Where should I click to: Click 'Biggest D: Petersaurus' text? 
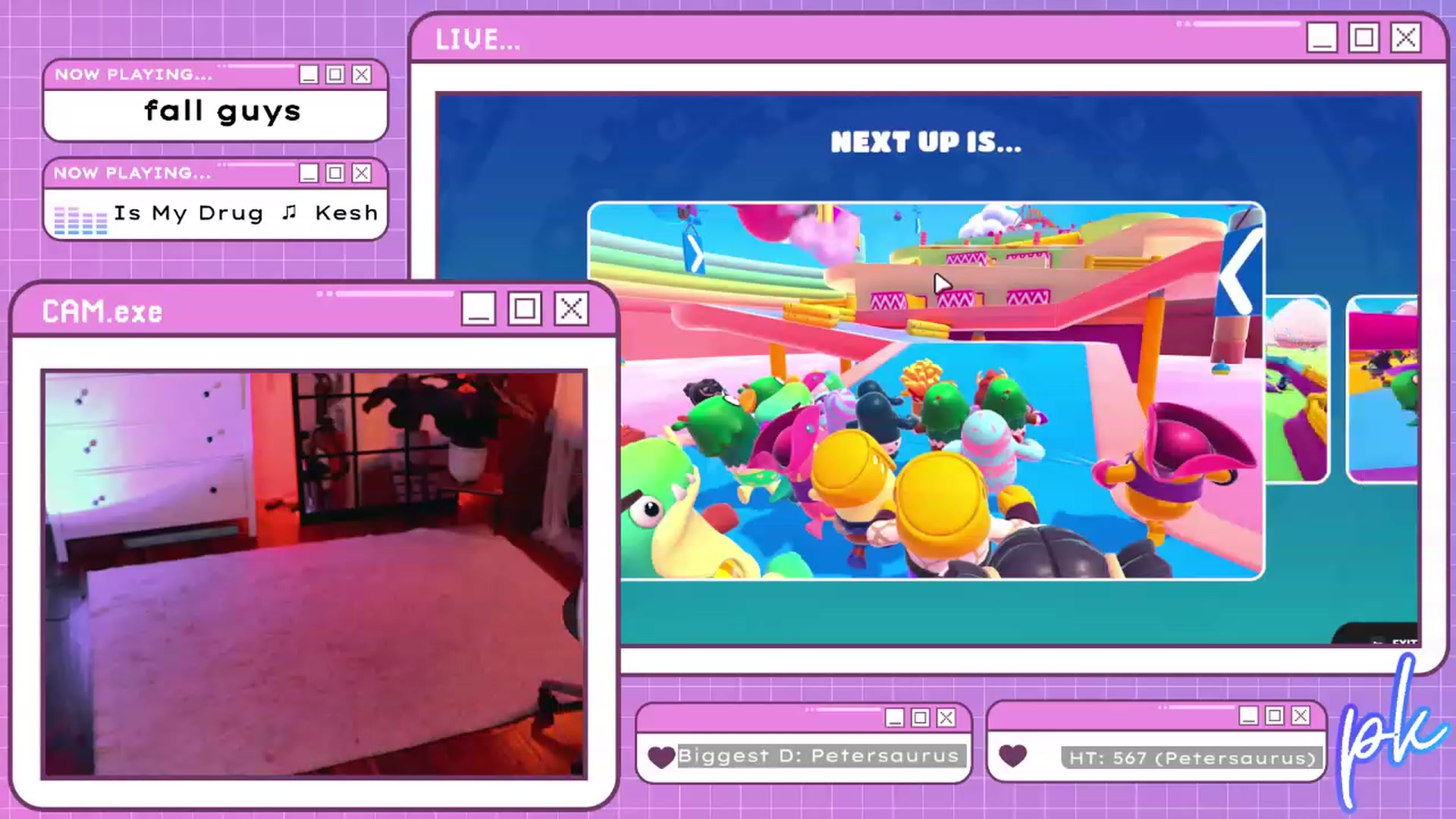click(x=818, y=755)
